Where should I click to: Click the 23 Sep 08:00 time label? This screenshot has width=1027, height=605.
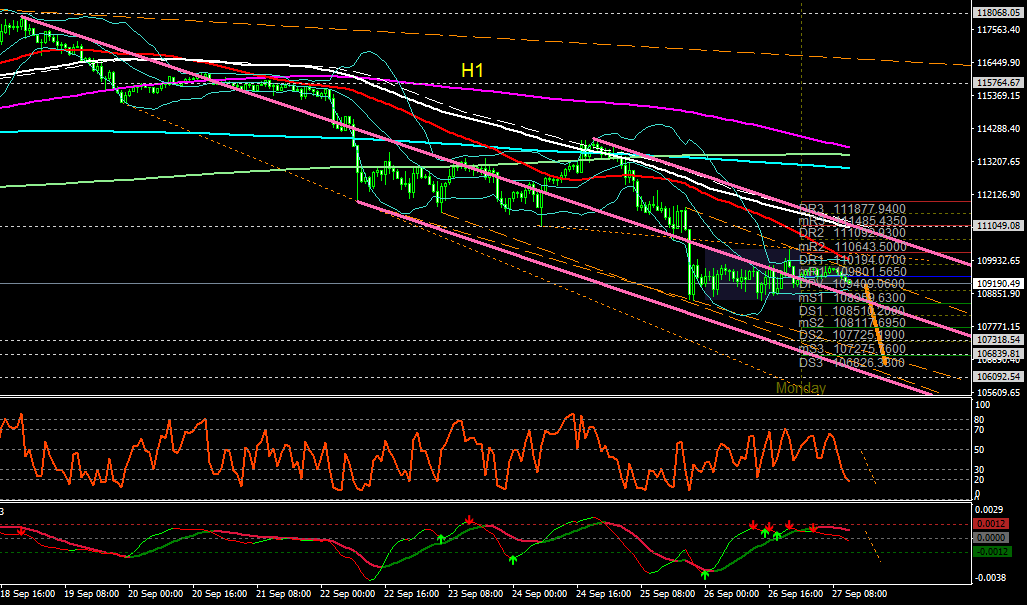(x=476, y=594)
